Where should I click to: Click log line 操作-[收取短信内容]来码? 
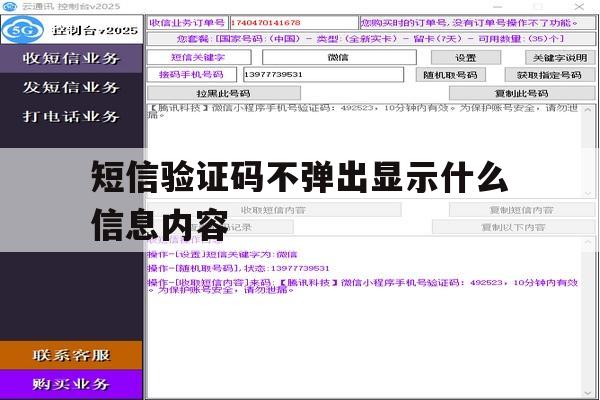pyautogui.click(x=363, y=286)
